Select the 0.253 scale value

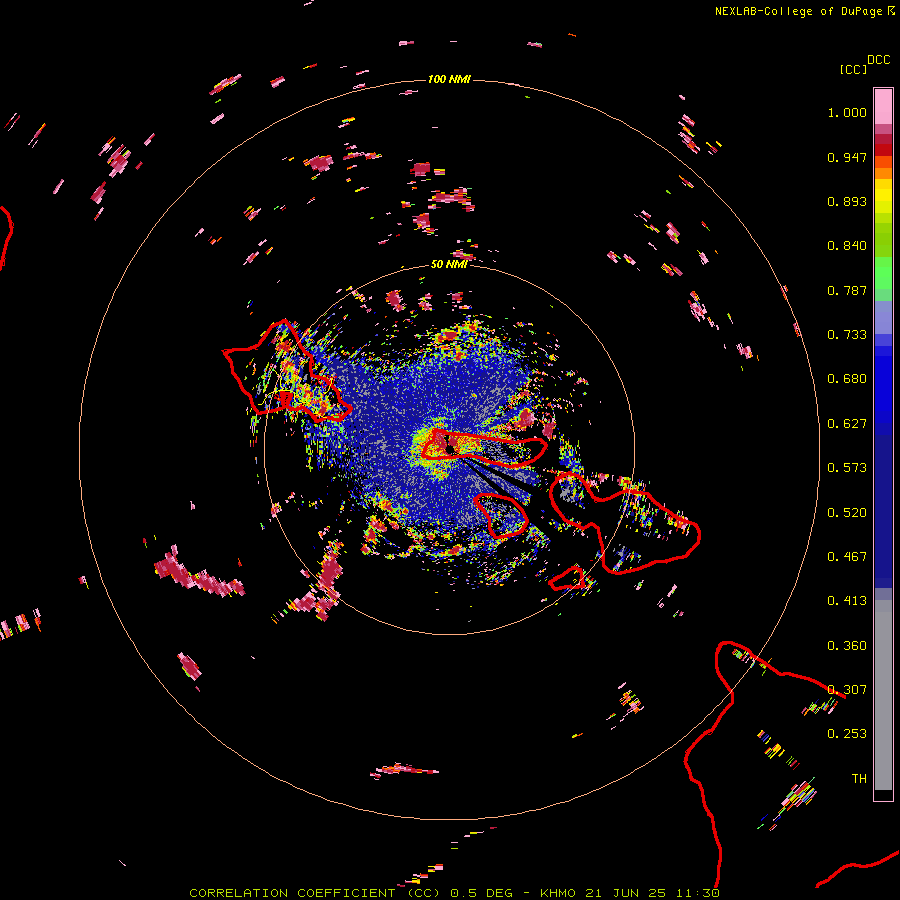coord(847,734)
